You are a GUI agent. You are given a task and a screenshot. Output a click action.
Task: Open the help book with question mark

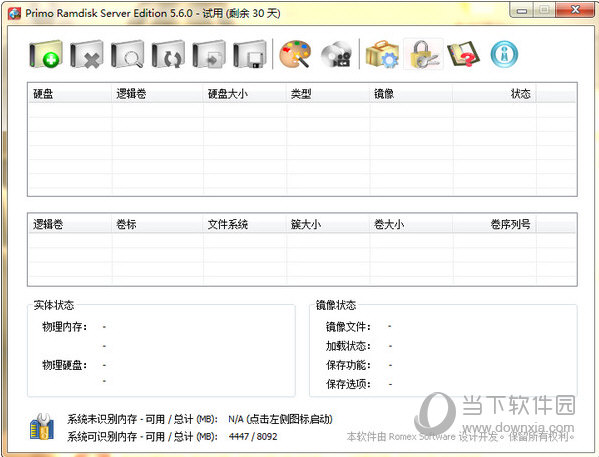pos(463,55)
